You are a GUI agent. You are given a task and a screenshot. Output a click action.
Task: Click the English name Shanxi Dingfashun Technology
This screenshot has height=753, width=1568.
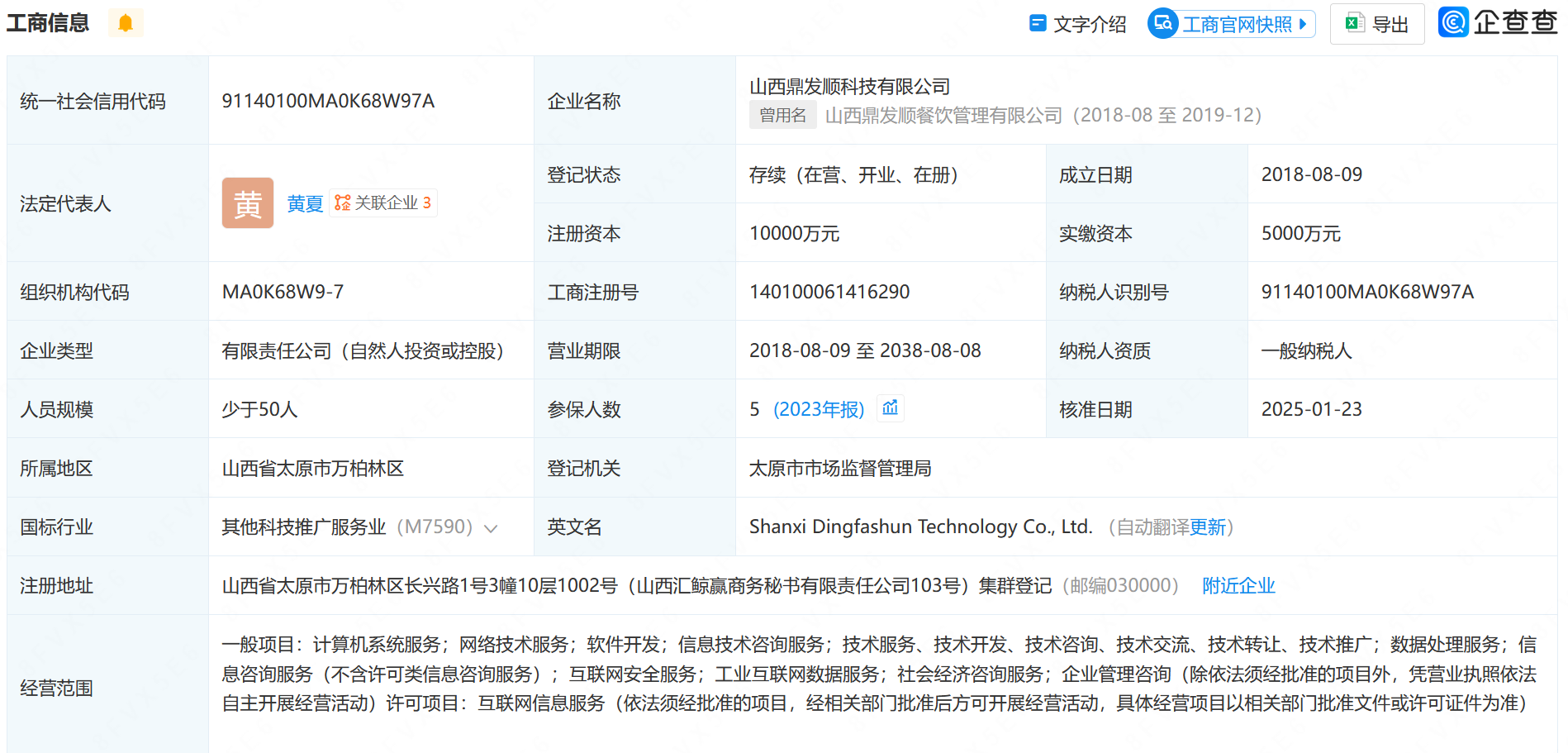(919, 527)
